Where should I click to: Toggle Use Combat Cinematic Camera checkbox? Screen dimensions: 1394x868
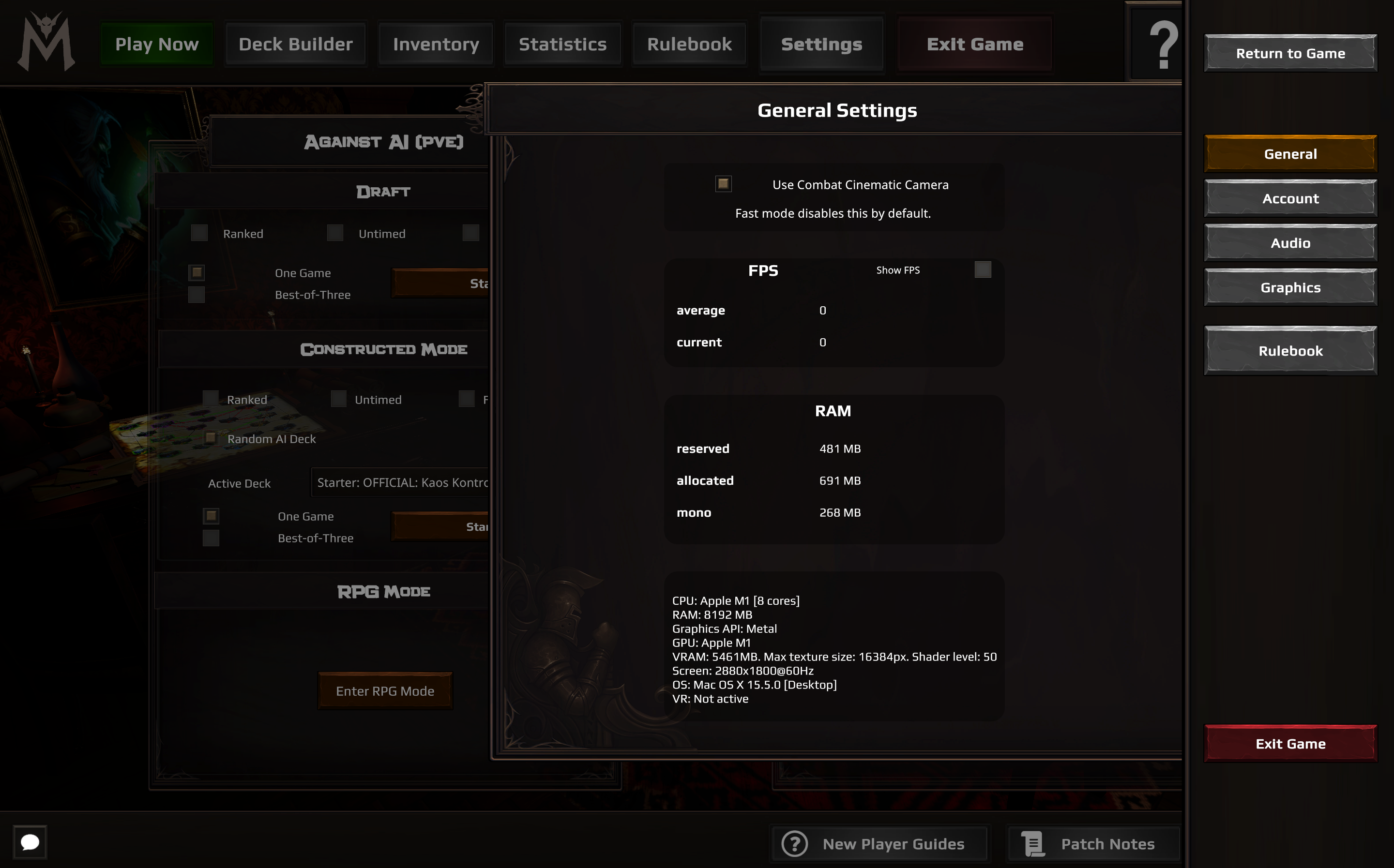[x=724, y=184]
